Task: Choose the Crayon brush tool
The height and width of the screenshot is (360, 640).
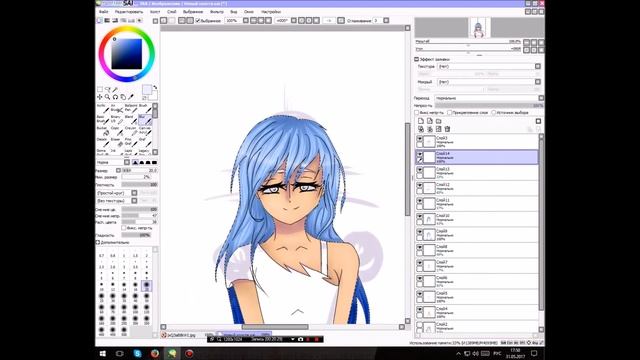Action: pos(131,131)
